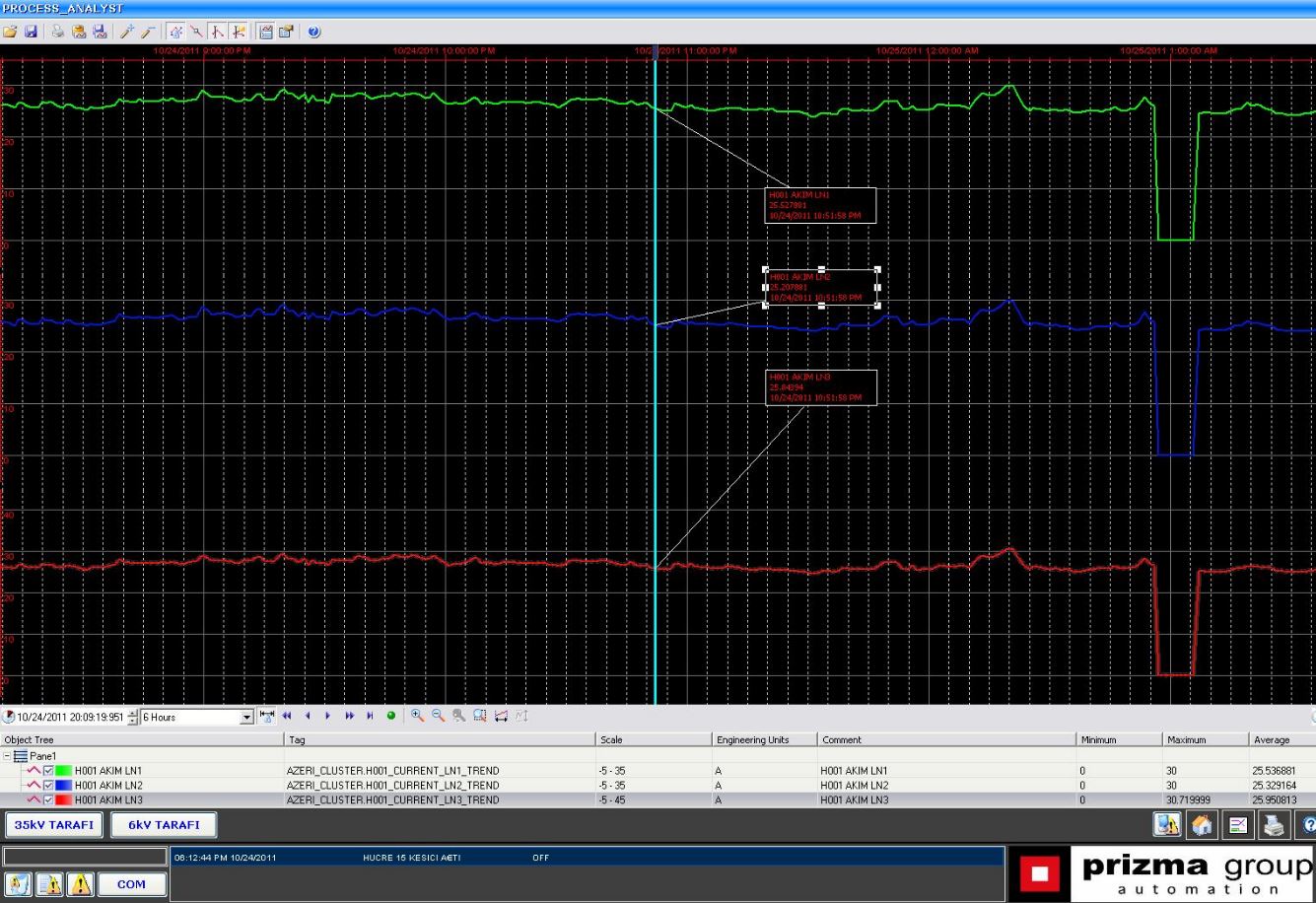Screen dimensions: 1316x903
Task: Click the printer icon at bottom right
Action: pos(1274,825)
